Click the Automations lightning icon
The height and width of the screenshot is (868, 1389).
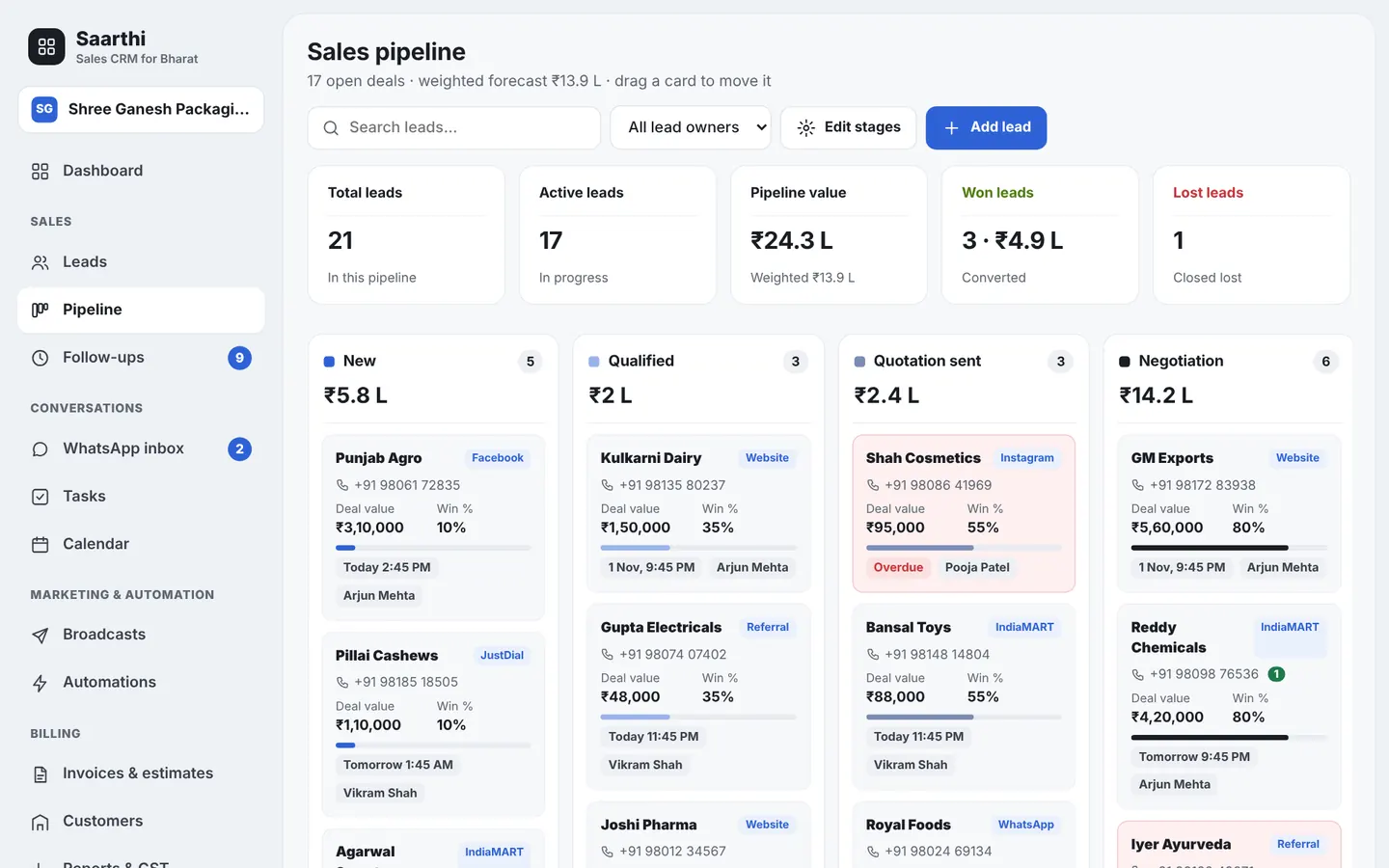40,683
